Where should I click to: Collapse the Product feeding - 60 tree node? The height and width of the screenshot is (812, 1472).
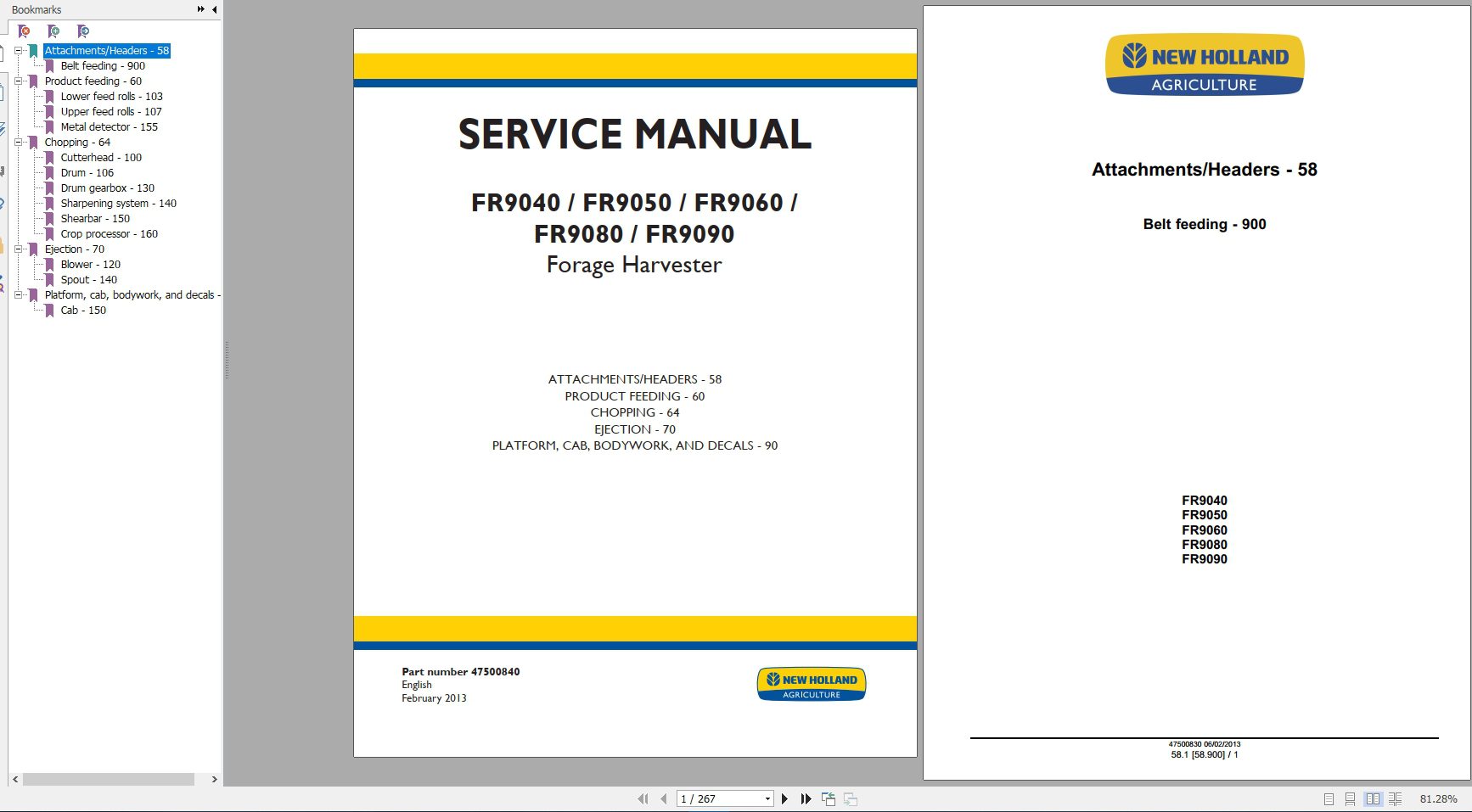point(18,81)
